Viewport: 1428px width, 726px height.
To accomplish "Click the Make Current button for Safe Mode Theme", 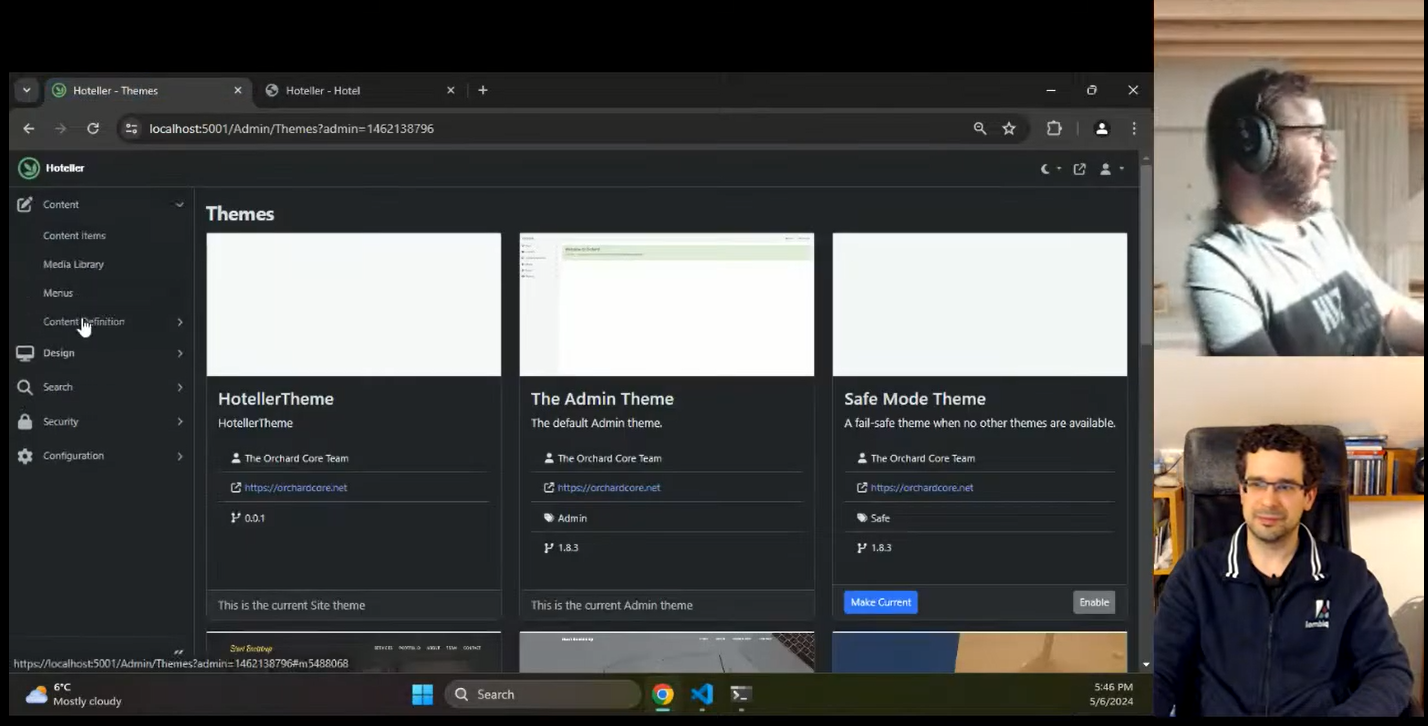I will click(x=880, y=602).
